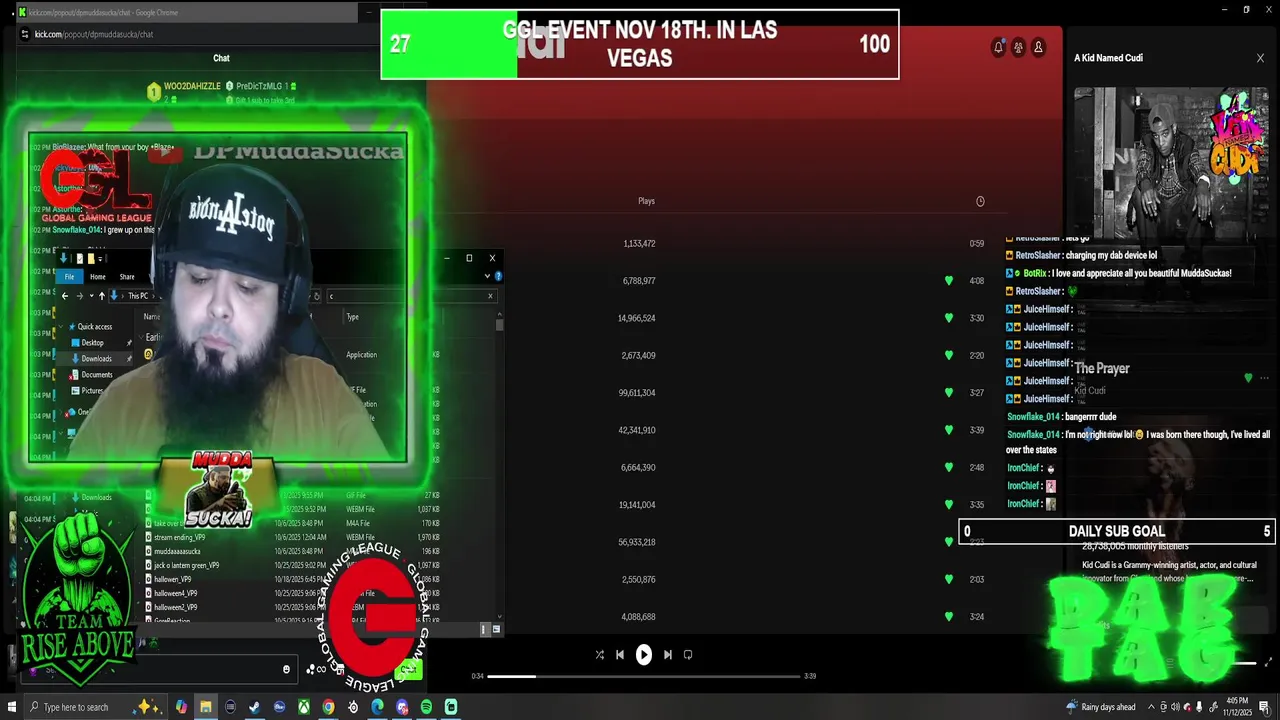1280x720 pixels.
Task: Open the Share tab in File Explorer
Action: [127, 277]
